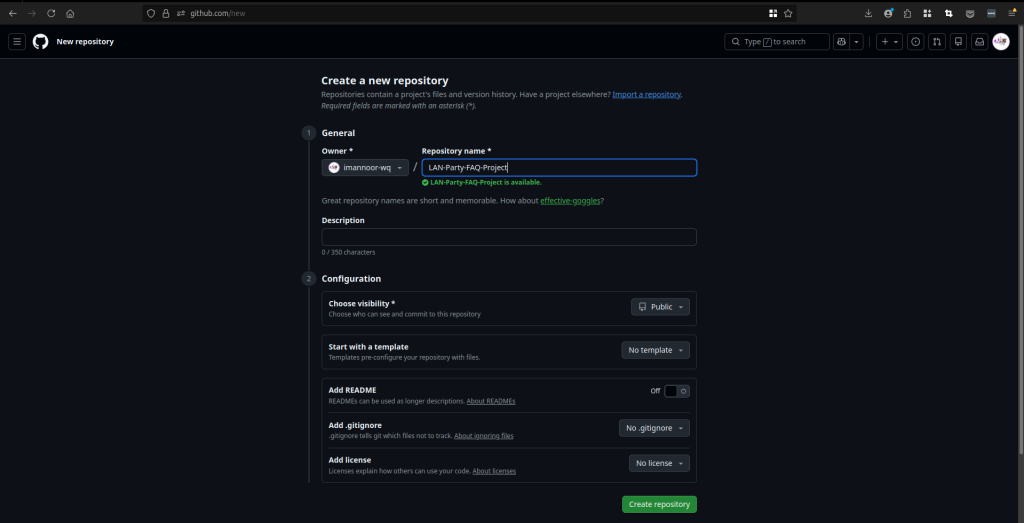The height and width of the screenshot is (523, 1024).
Task: Open the Pull requests icon in header
Action: click(x=937, y=42)
